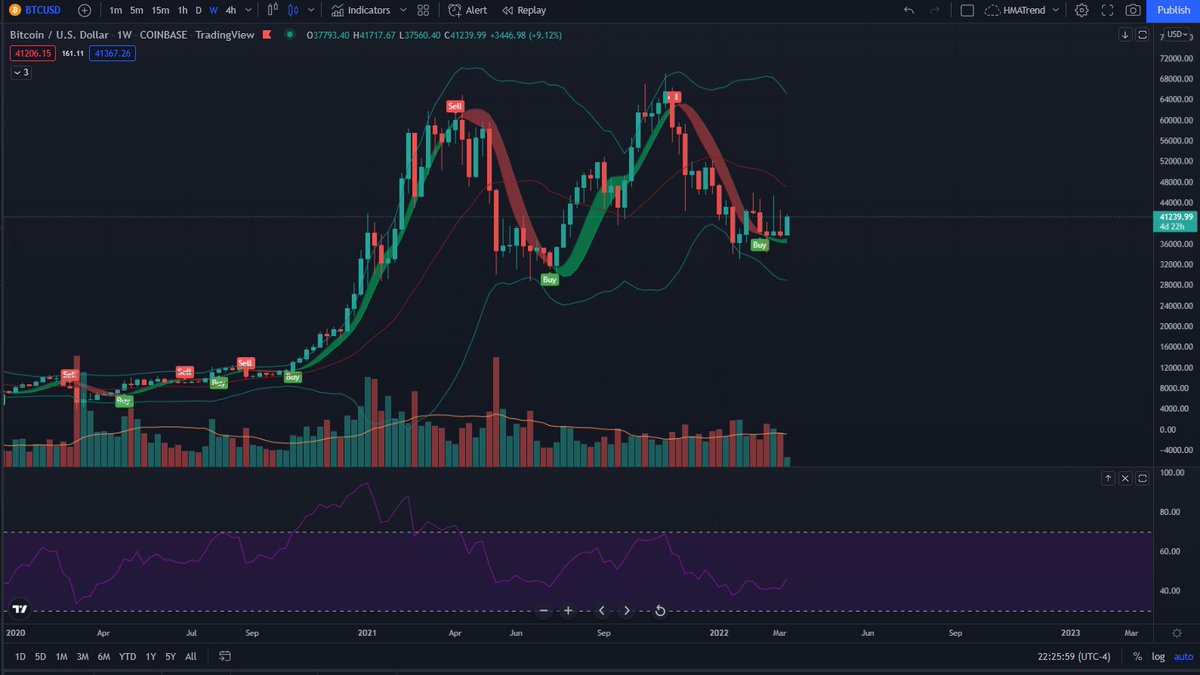Click the TradingView logo in the chart corner
The height and width of the screenshot is (675, 1200).
point(19,608)
